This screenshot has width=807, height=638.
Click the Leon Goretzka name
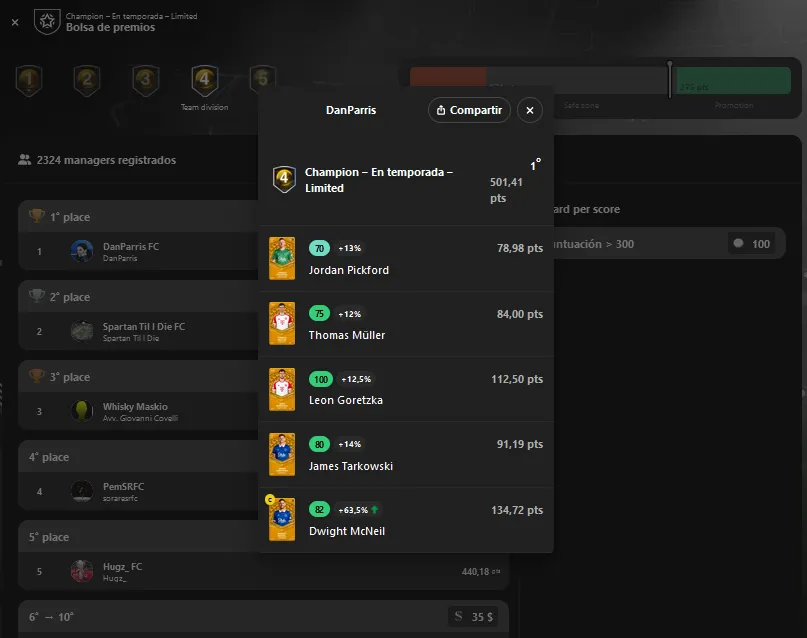346,400
